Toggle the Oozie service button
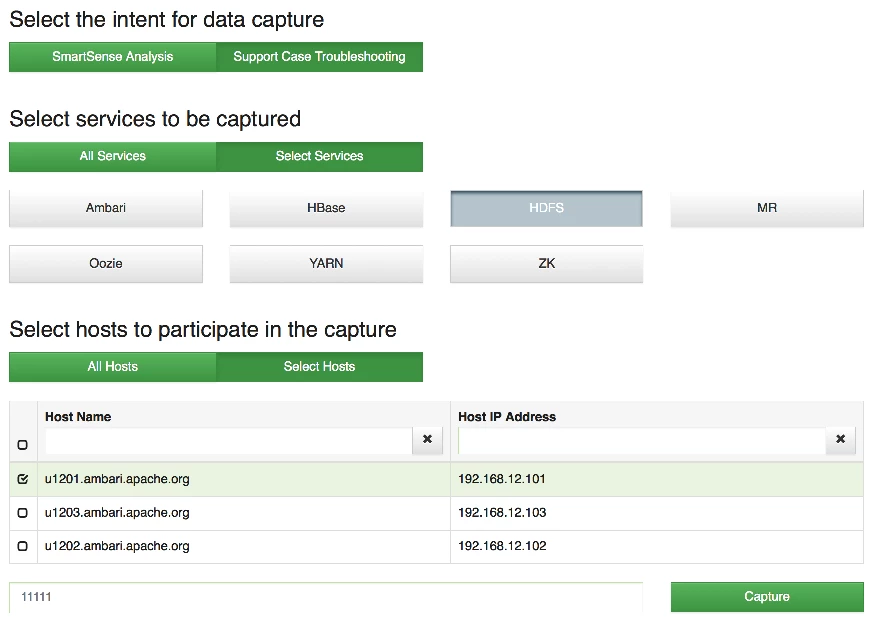Screen dimensions: 875x623 click(x=106, y=263)
